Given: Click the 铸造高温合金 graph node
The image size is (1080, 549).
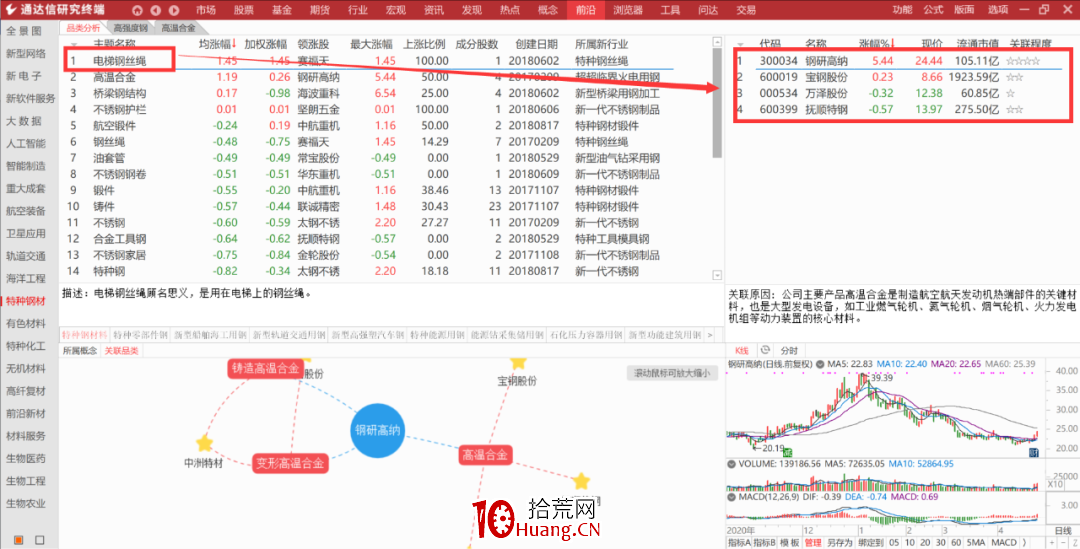Looking at the screenshot, I should (x=265, y=369).
